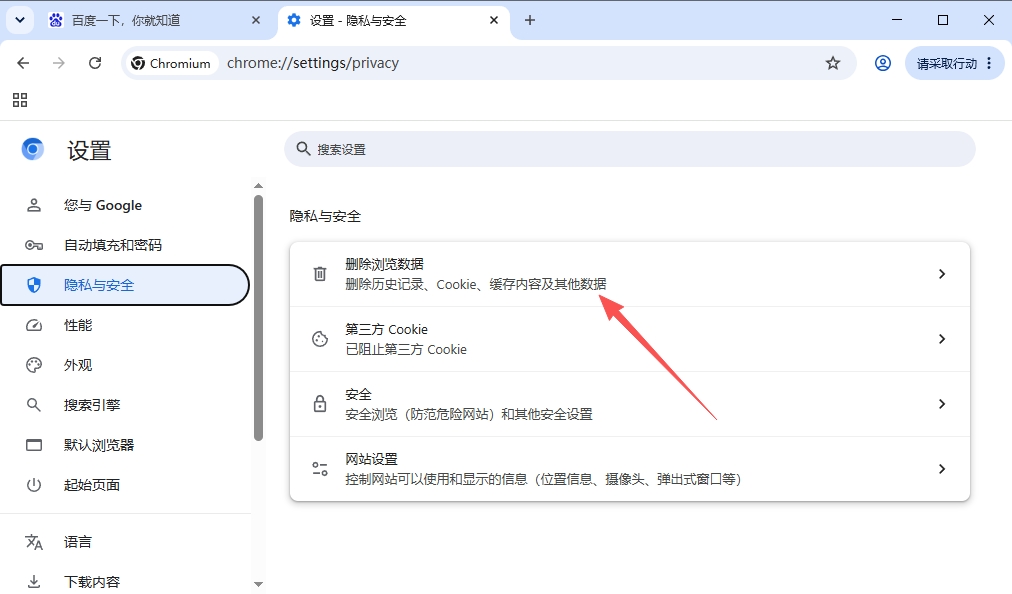Click trash icon of 删除浏览数据
1012x594 pixels.
click(x=319, y=274)
